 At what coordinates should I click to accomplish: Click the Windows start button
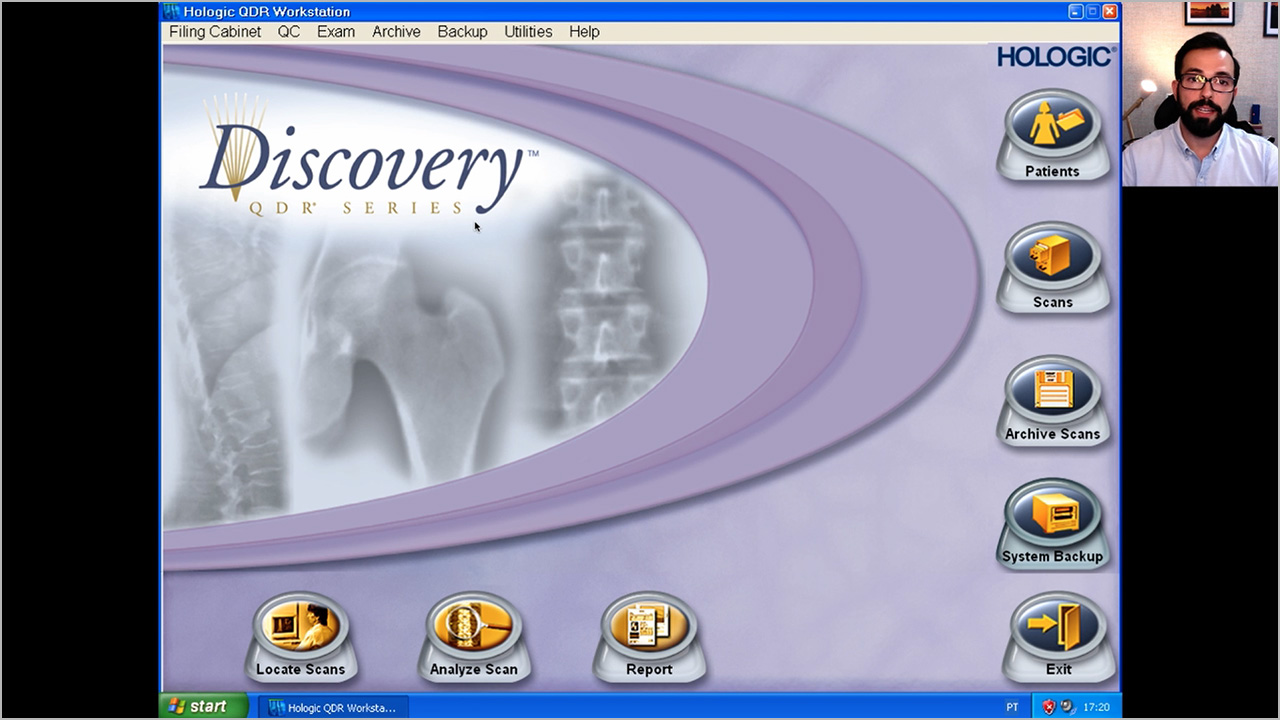(x=204, y=706)
